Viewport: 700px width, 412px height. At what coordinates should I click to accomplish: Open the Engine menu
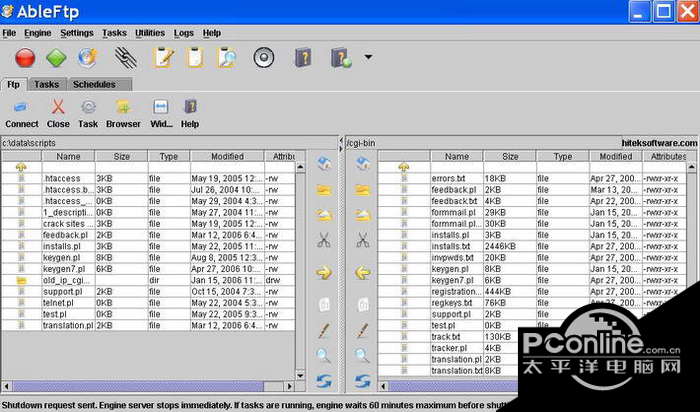38,33
